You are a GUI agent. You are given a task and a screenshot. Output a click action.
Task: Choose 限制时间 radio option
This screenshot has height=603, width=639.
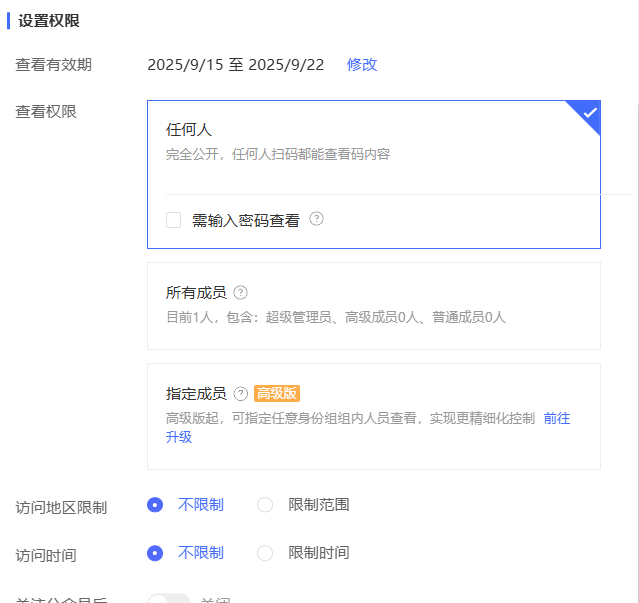click(x=265, y=553)
